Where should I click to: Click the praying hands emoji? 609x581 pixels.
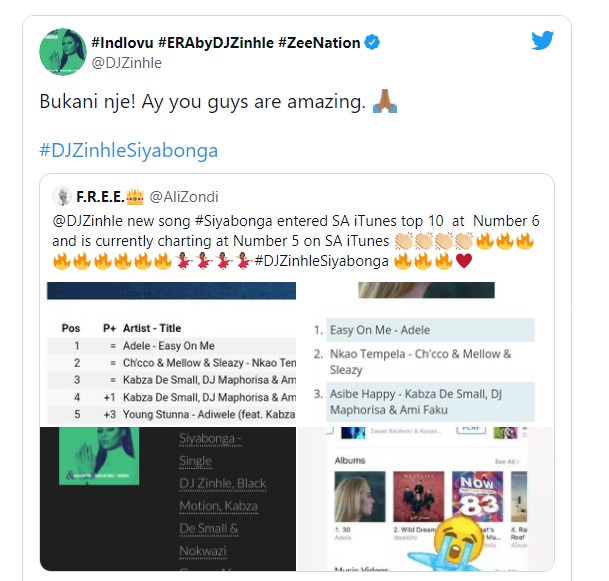tap(385, 101)
